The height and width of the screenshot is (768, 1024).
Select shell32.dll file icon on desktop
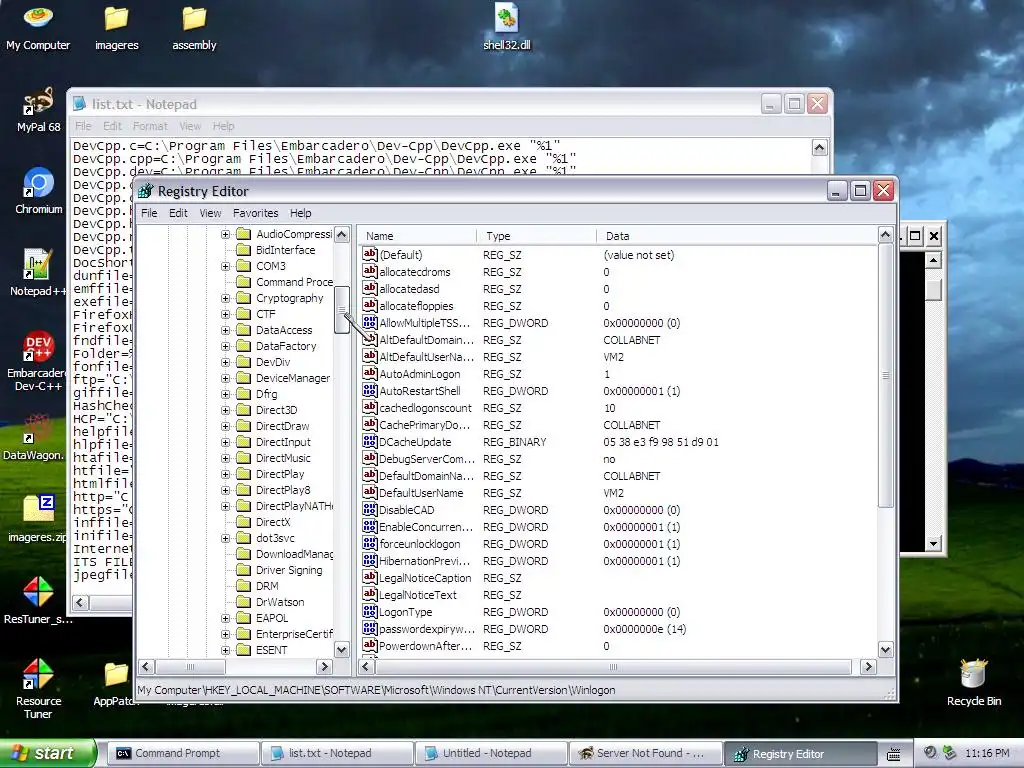[507, 28]
